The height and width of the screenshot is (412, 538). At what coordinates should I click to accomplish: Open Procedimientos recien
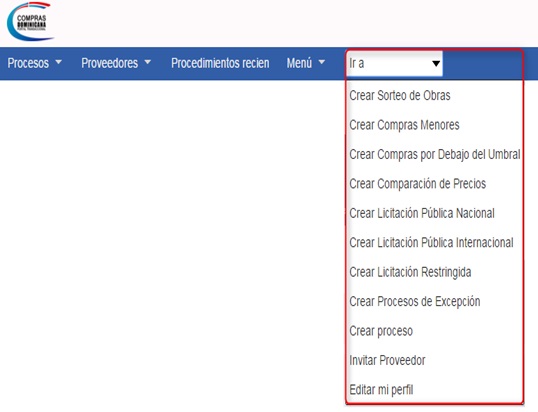220,63
